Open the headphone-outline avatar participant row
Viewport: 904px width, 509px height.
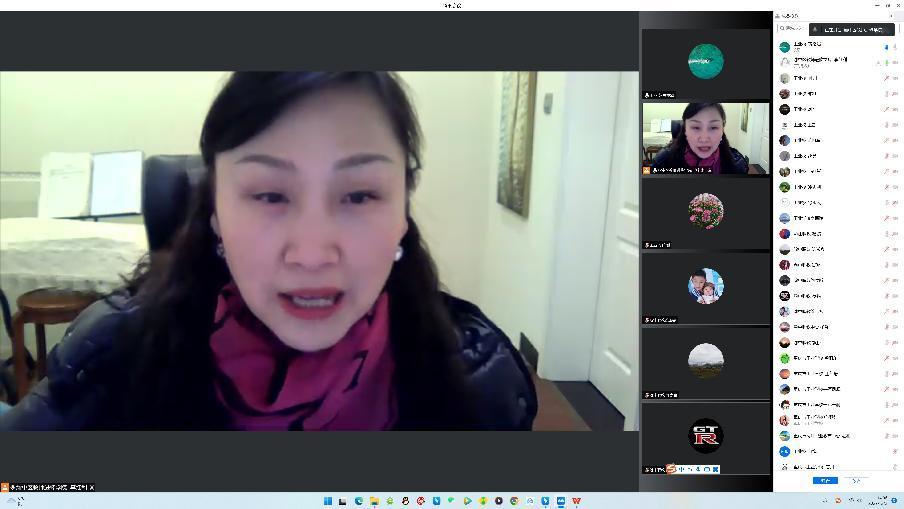[838, 62]
